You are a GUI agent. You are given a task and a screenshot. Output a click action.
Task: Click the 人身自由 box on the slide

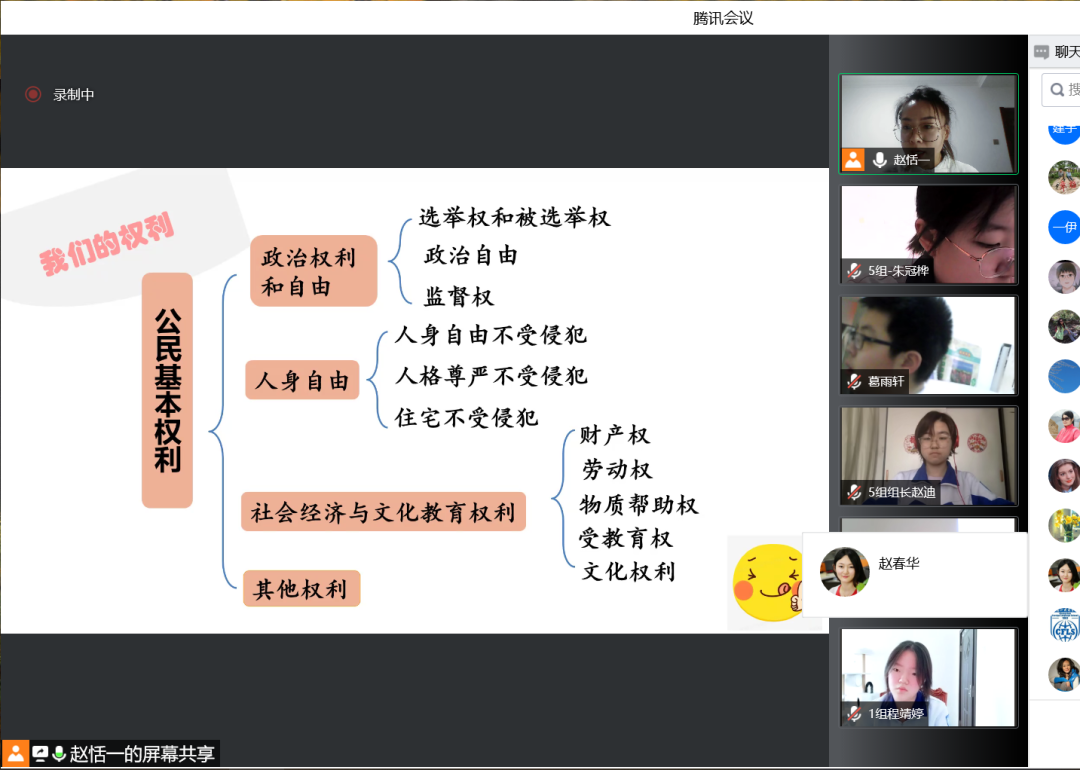(302, 379)
